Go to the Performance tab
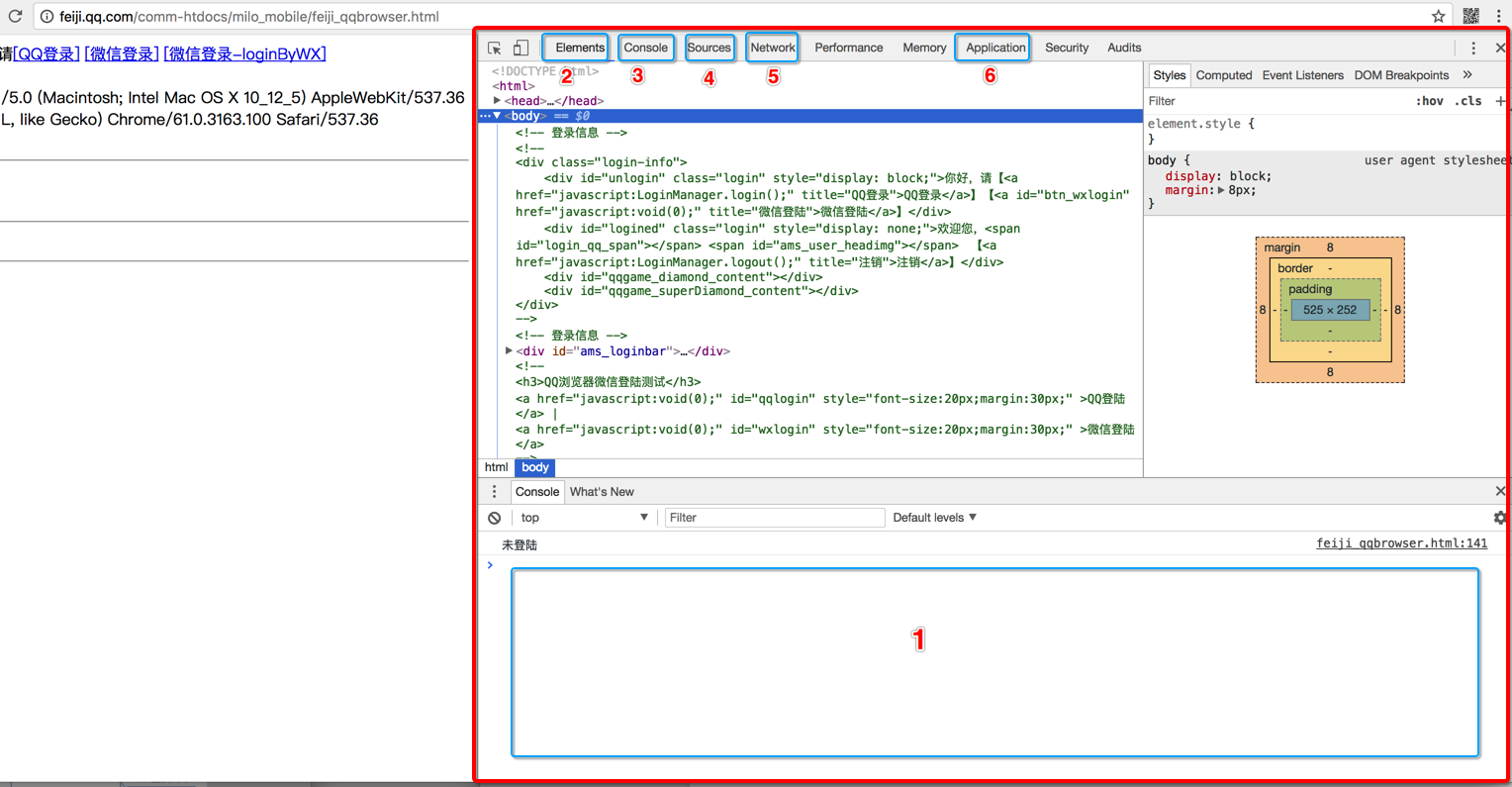Image resolution: width=1512 pixels, height=787 pixels. coord(849,48)
